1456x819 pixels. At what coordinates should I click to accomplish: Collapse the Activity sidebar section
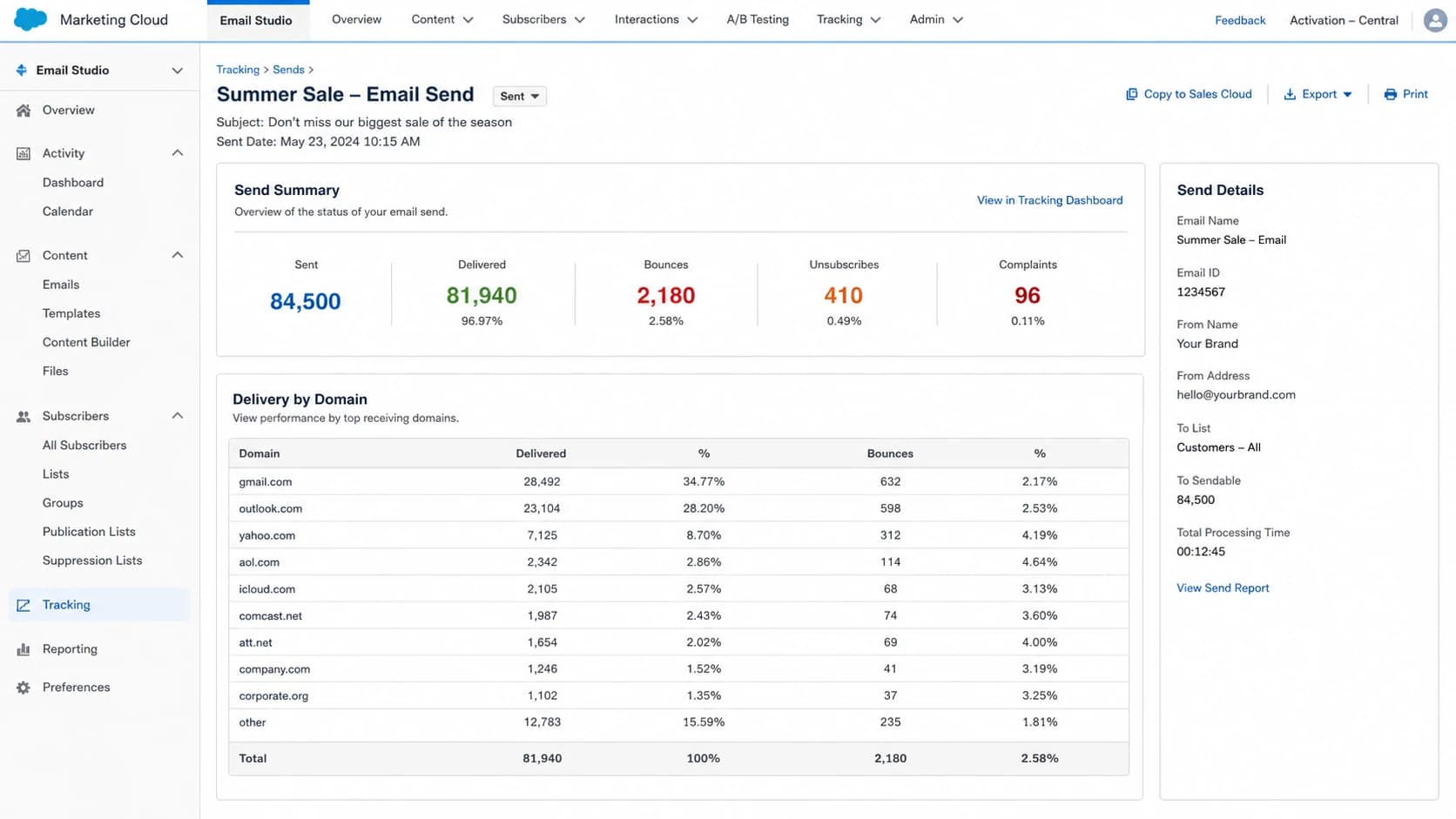tap(177, 153)
